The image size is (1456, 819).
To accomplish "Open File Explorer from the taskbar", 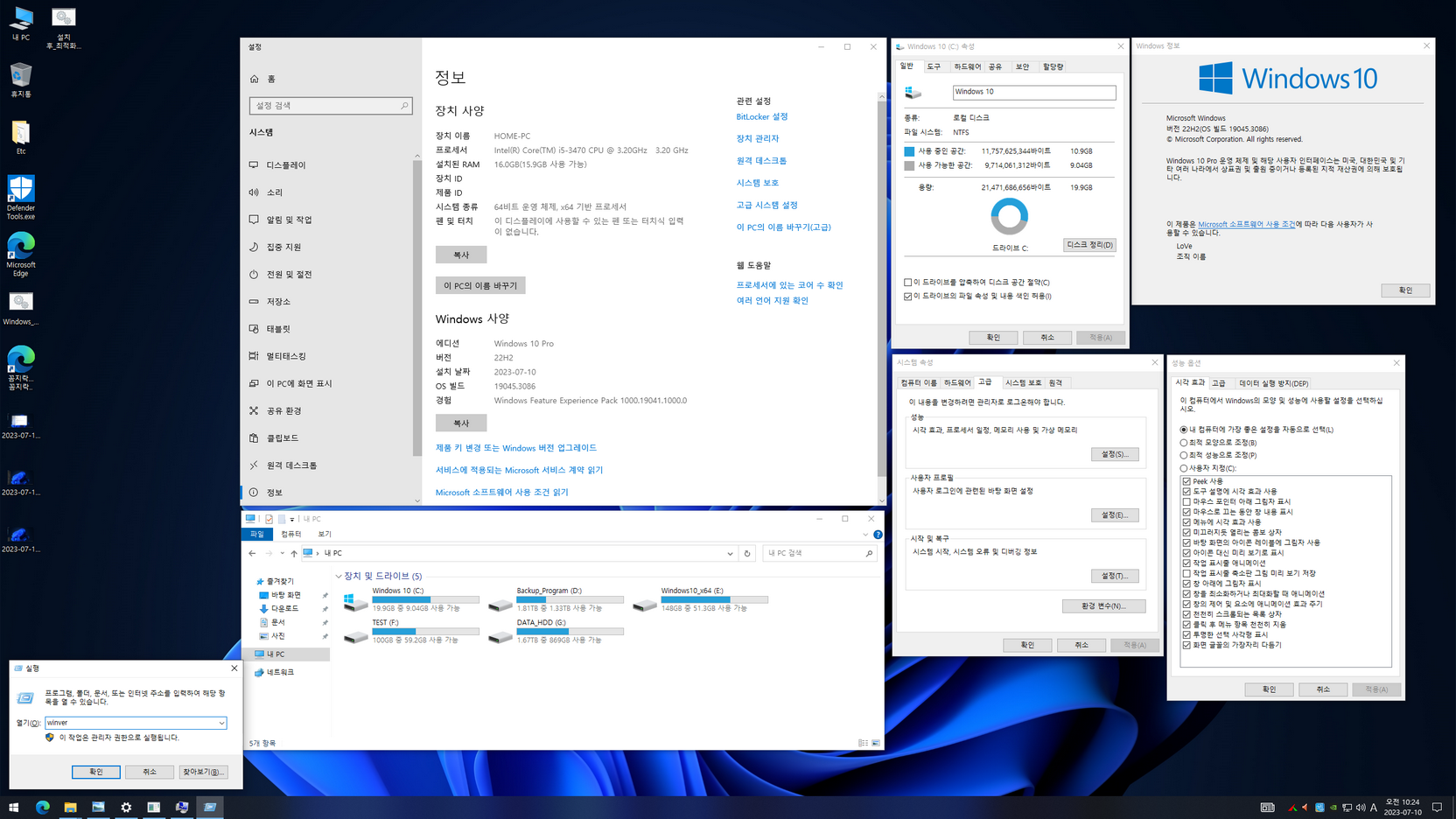I will point(70,807).
